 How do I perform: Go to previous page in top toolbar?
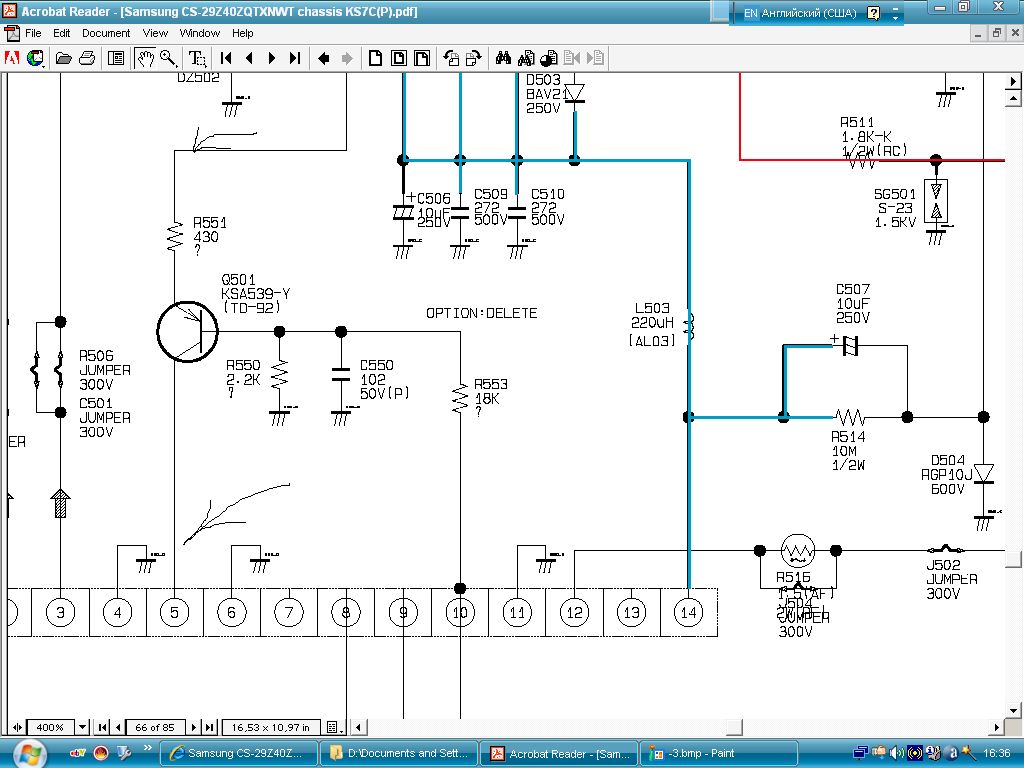tap(249, 58)
